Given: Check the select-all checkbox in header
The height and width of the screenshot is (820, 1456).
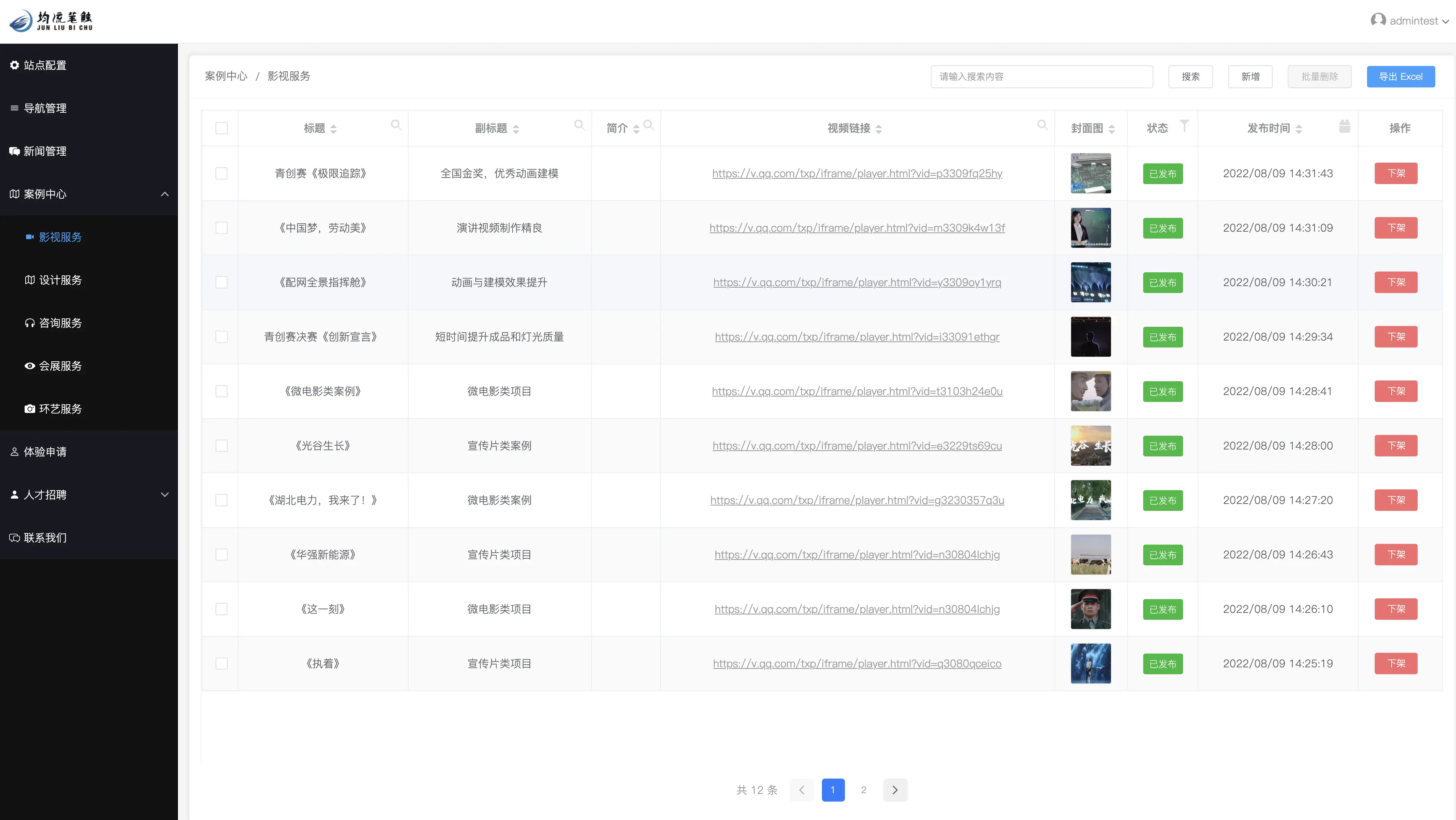Looking at the screenshot, I should [222, 128].
